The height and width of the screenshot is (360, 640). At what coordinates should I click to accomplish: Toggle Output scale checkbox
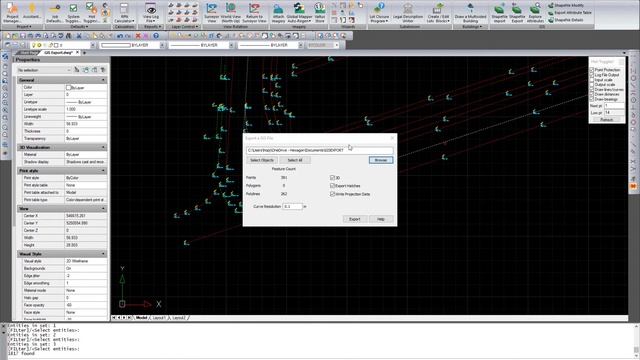click(x=592, y=84)
